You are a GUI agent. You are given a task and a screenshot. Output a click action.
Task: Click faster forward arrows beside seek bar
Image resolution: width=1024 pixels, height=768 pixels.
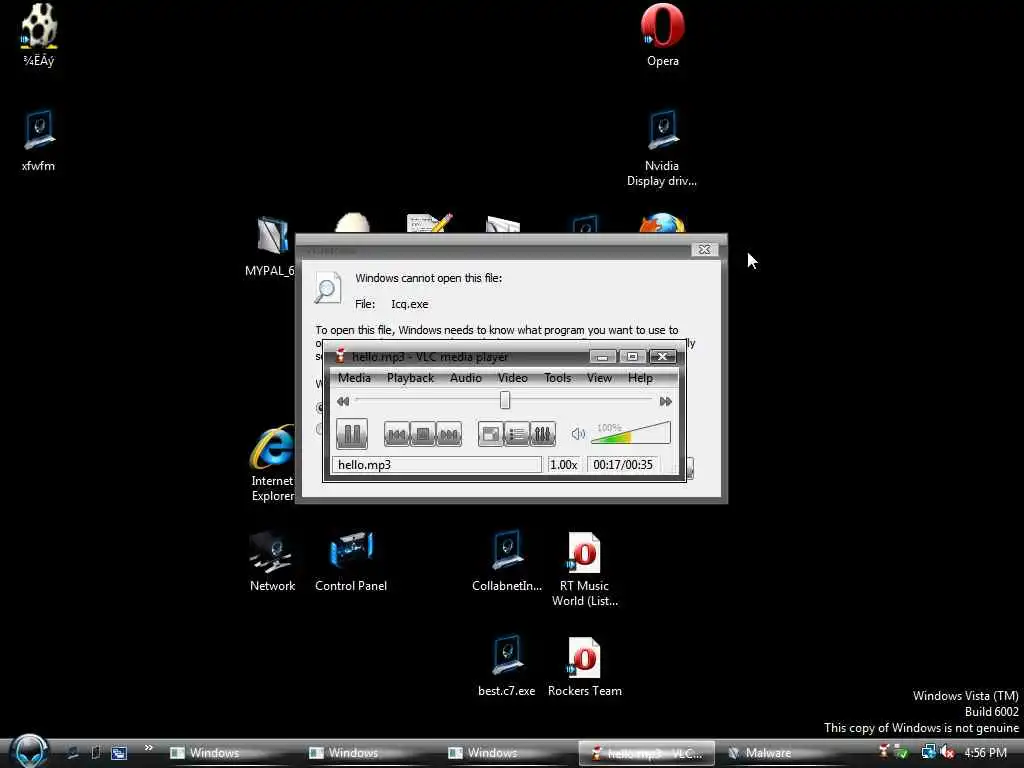pyautogui.click(x=665, y=401)
